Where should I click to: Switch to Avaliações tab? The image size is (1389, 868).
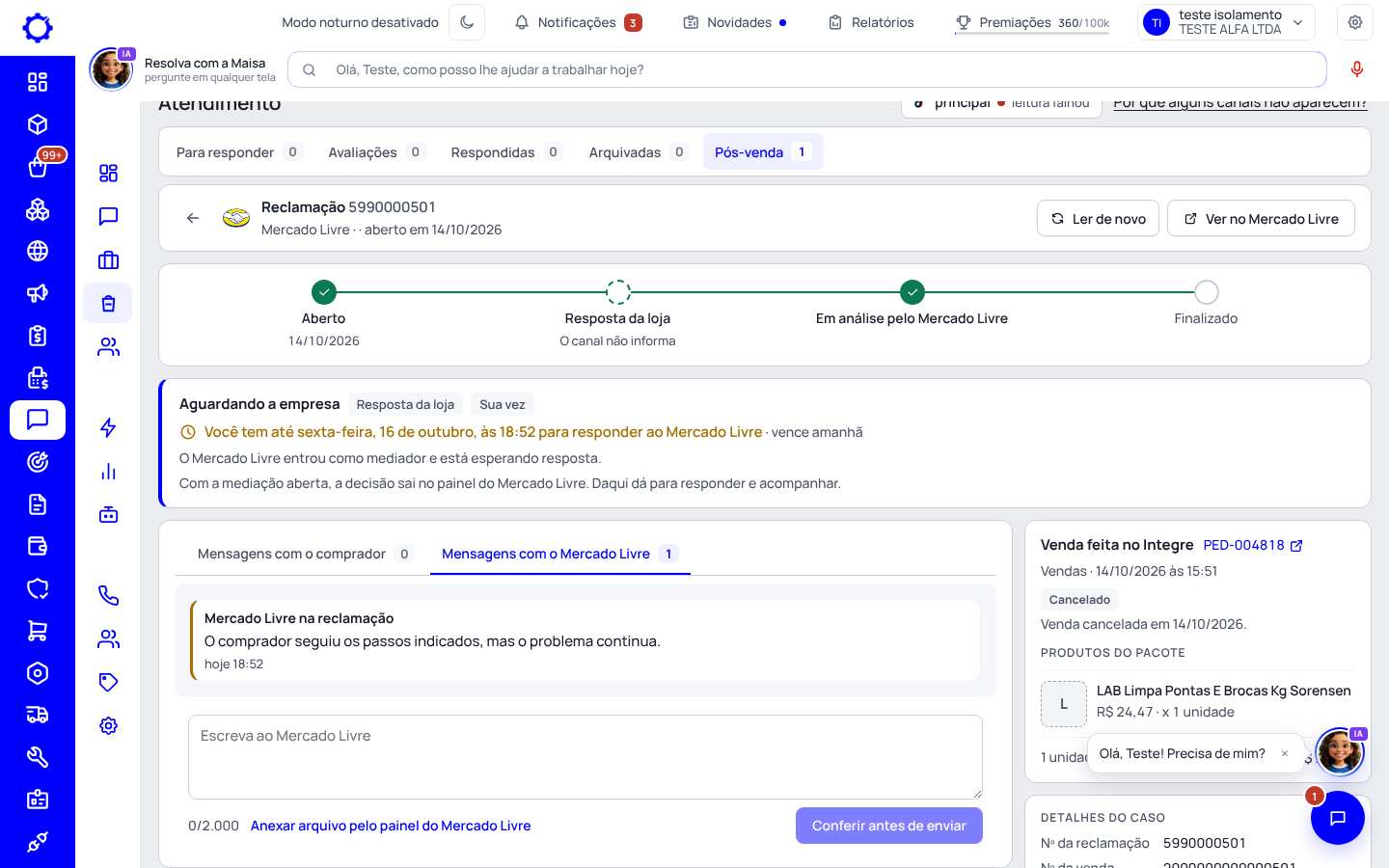[376, 152]
